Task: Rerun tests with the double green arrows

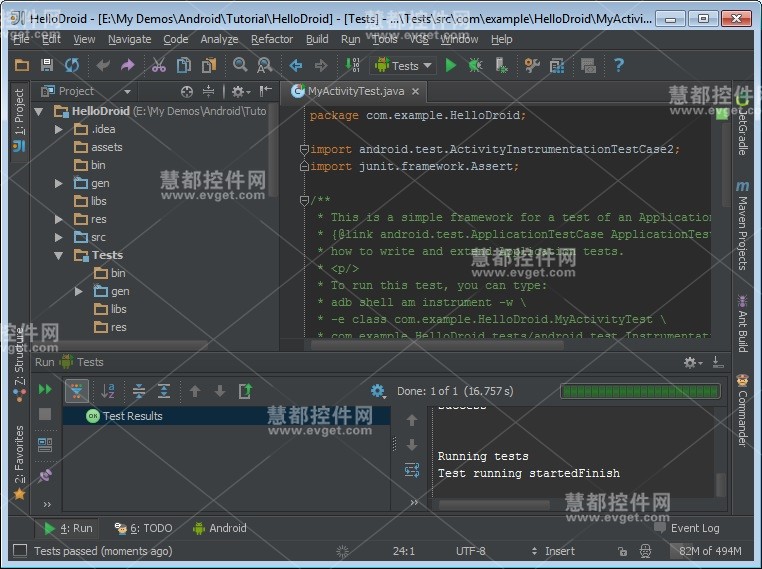Action: [x=45, y=389]
